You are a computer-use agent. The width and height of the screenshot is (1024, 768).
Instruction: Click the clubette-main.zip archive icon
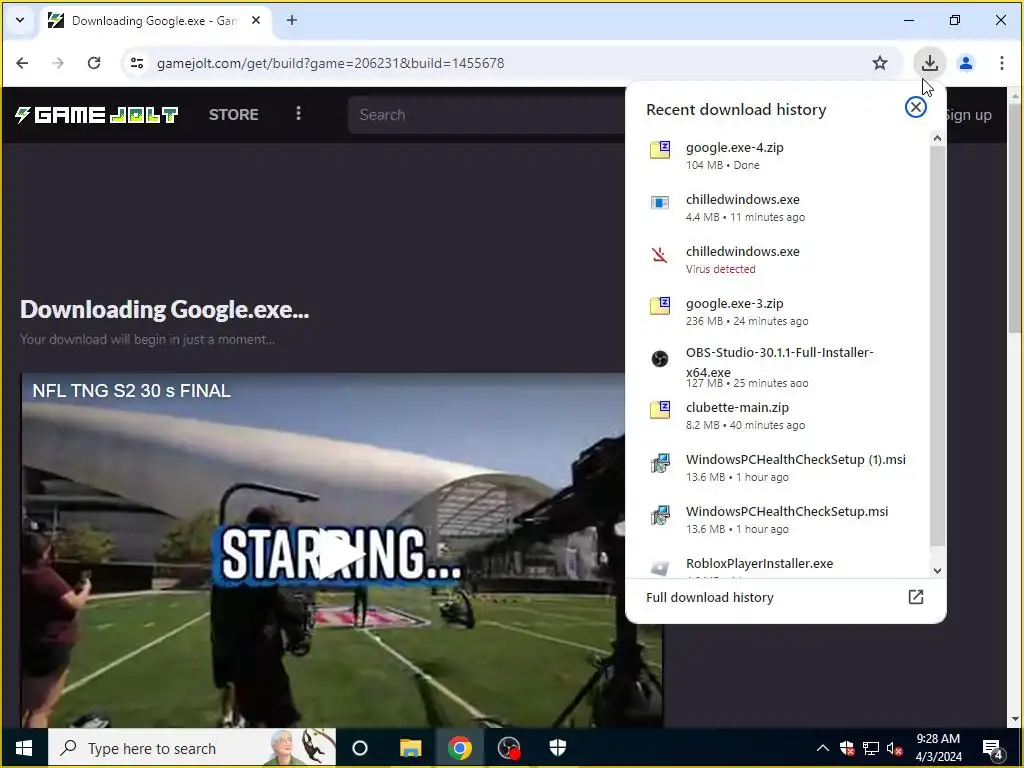[660, 409]
